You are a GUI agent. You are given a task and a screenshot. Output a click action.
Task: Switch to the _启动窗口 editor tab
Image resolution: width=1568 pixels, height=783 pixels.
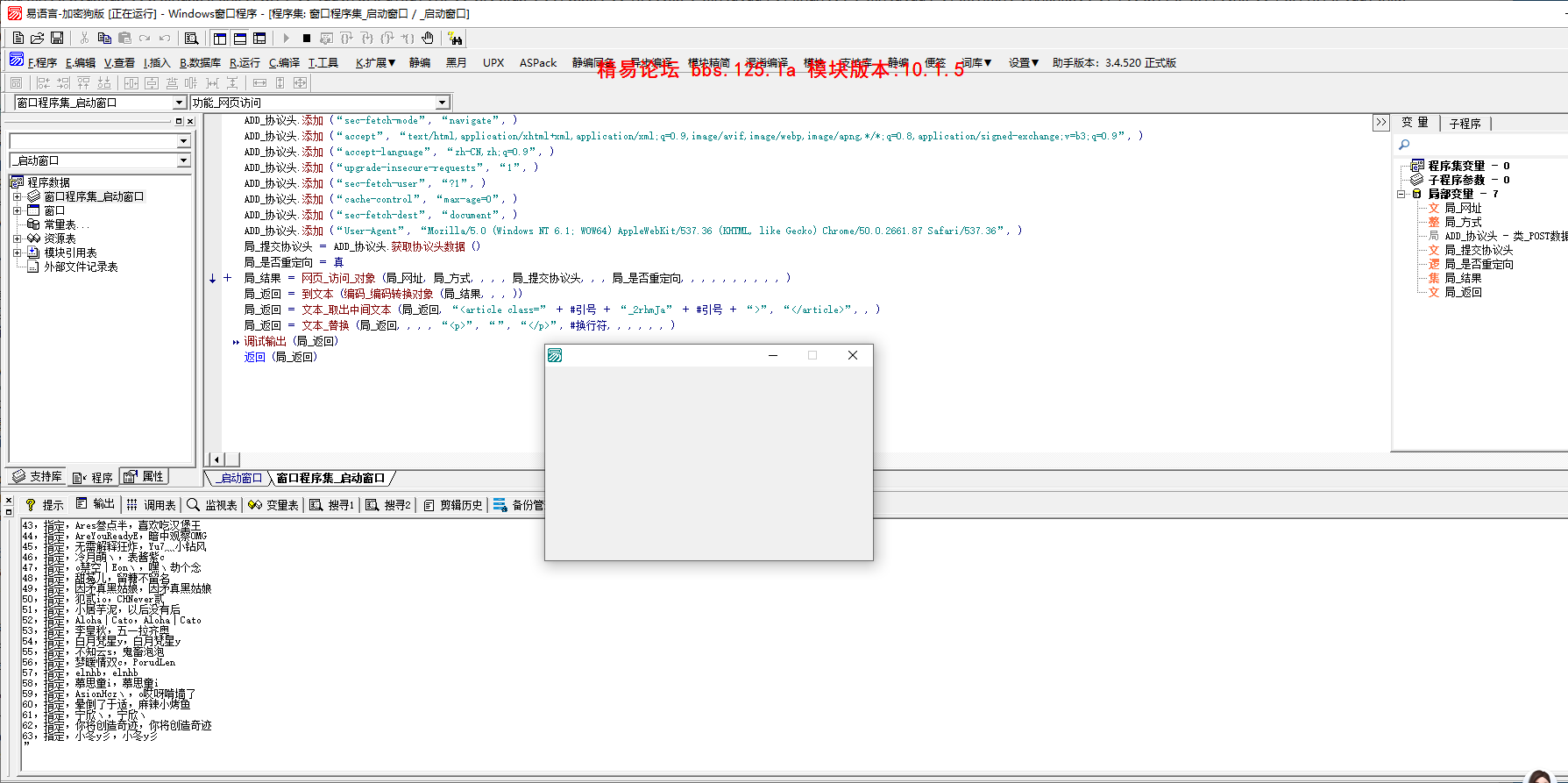(x=238, y=478)
